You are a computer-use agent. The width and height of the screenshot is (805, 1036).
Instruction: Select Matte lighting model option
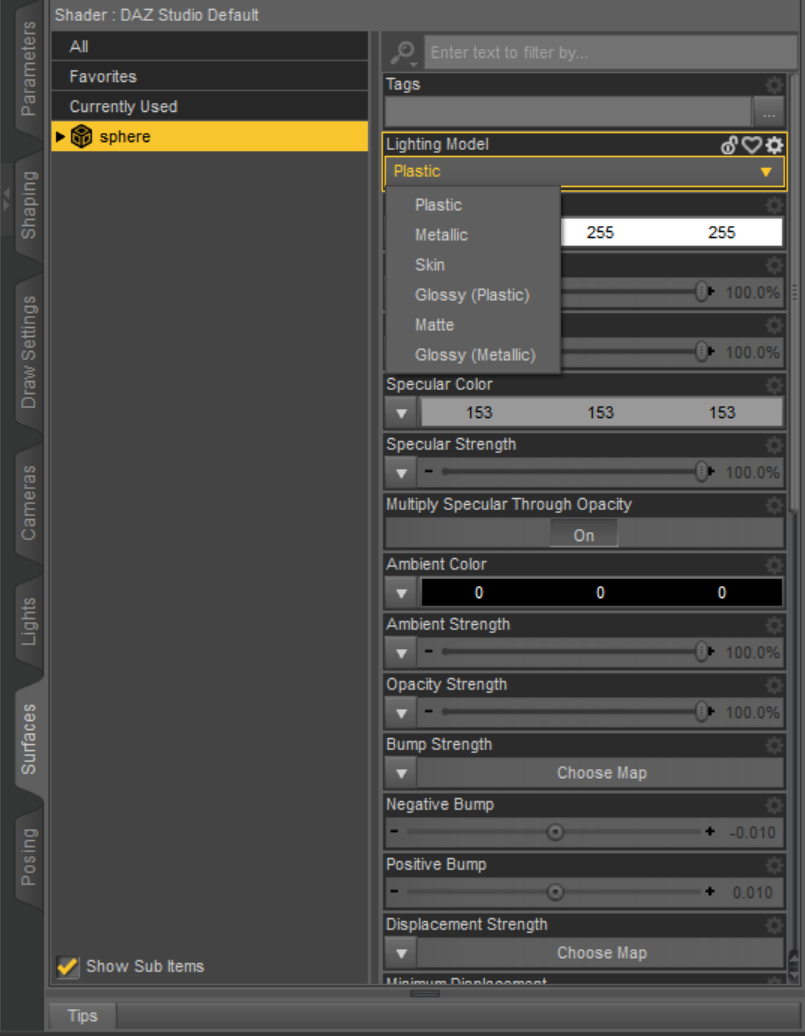click(x=473, y=325)
